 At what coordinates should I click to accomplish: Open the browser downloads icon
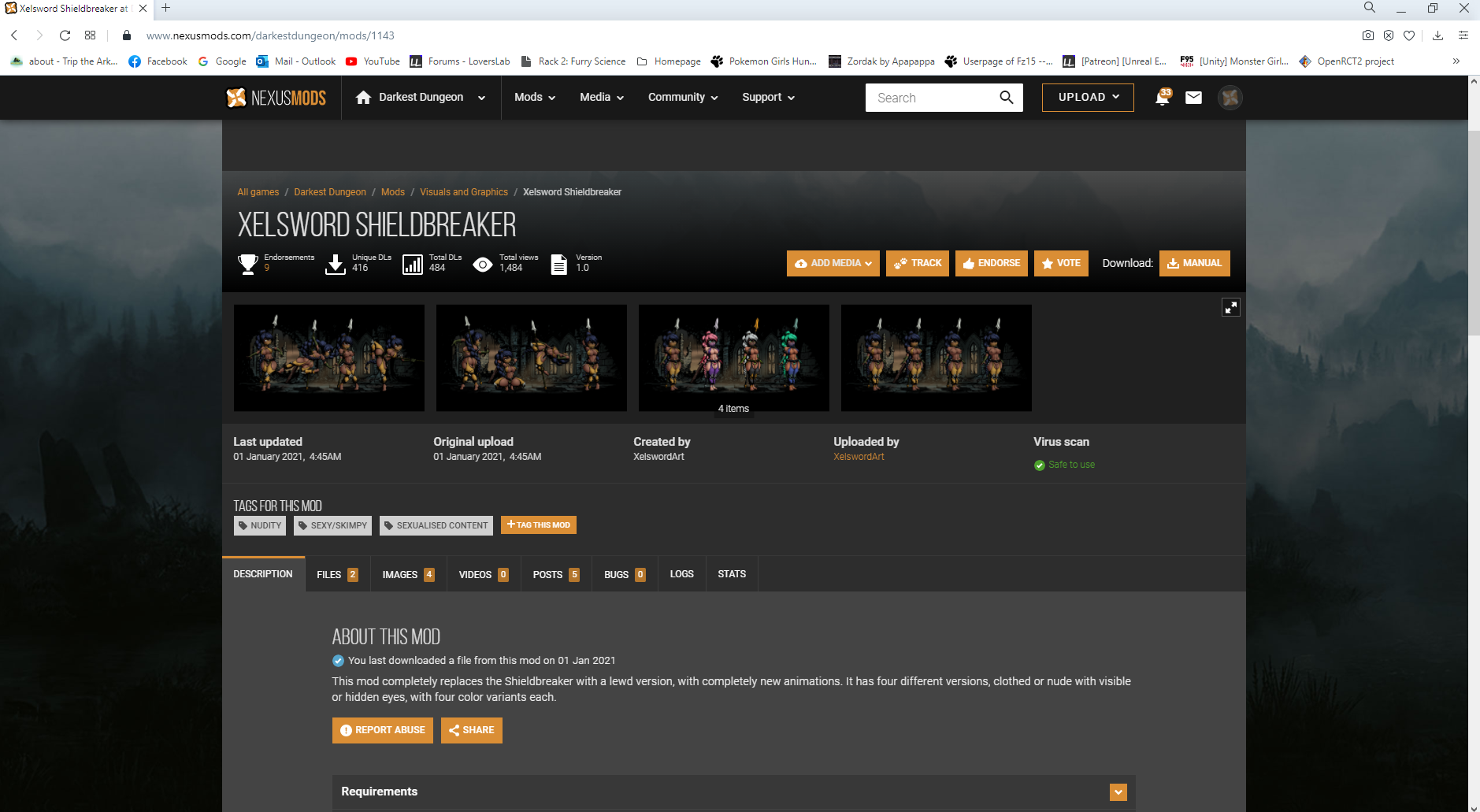[1437, 35]
